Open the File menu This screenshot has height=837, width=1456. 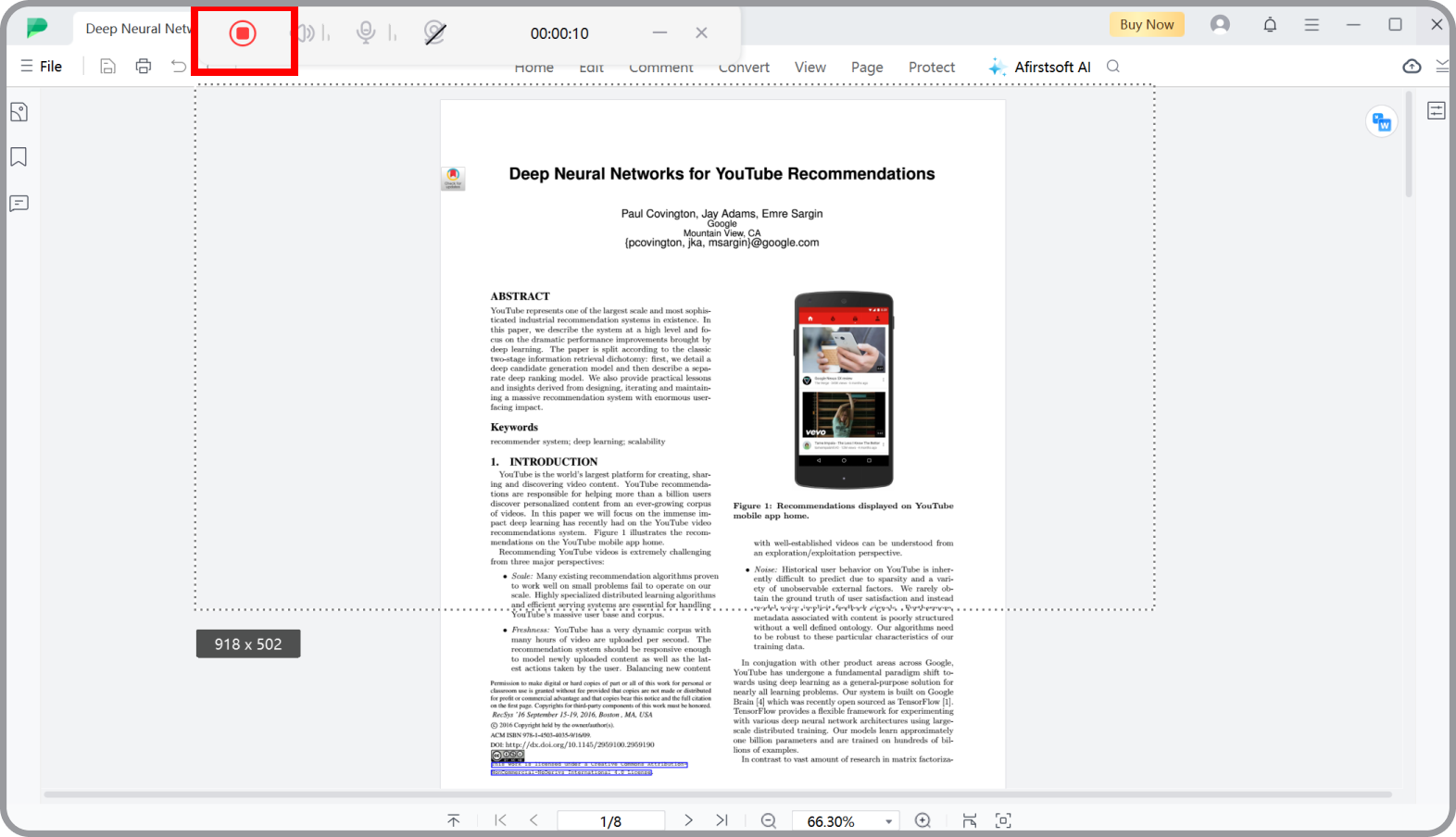tap(42, 67)
